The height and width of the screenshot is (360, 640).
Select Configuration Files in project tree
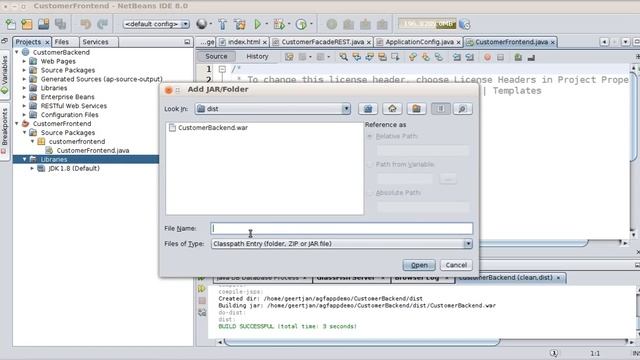click(69, 115)
